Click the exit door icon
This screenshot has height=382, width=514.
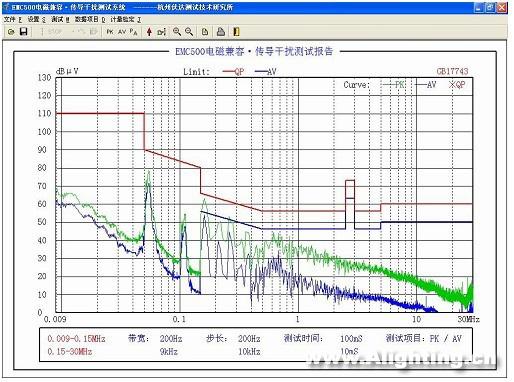(x=236, y=32)
